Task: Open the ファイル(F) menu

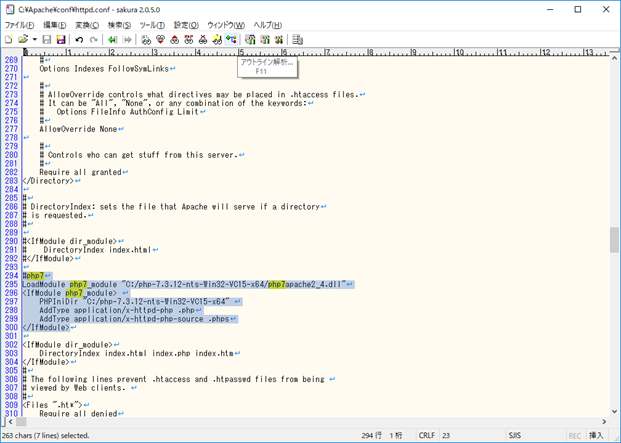Action: pyautogui.click(x=19, y=25)
